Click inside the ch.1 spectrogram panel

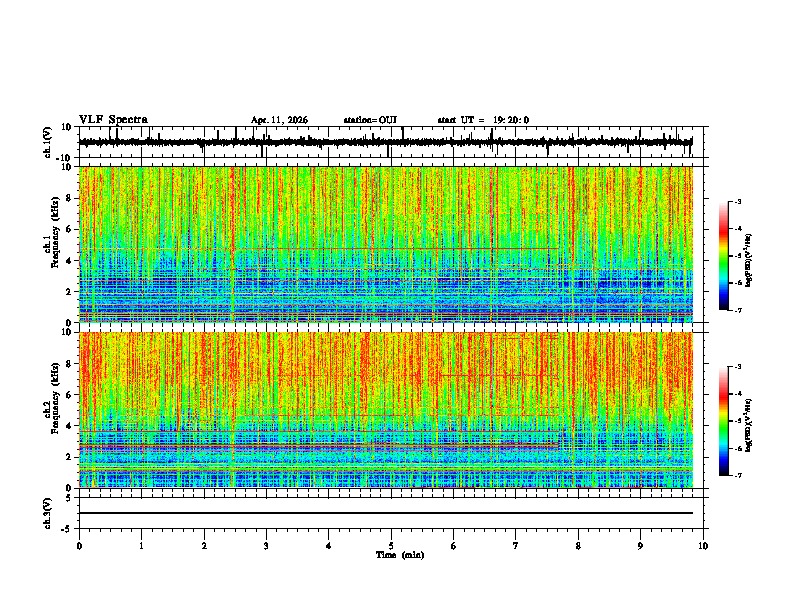(386, 244)
